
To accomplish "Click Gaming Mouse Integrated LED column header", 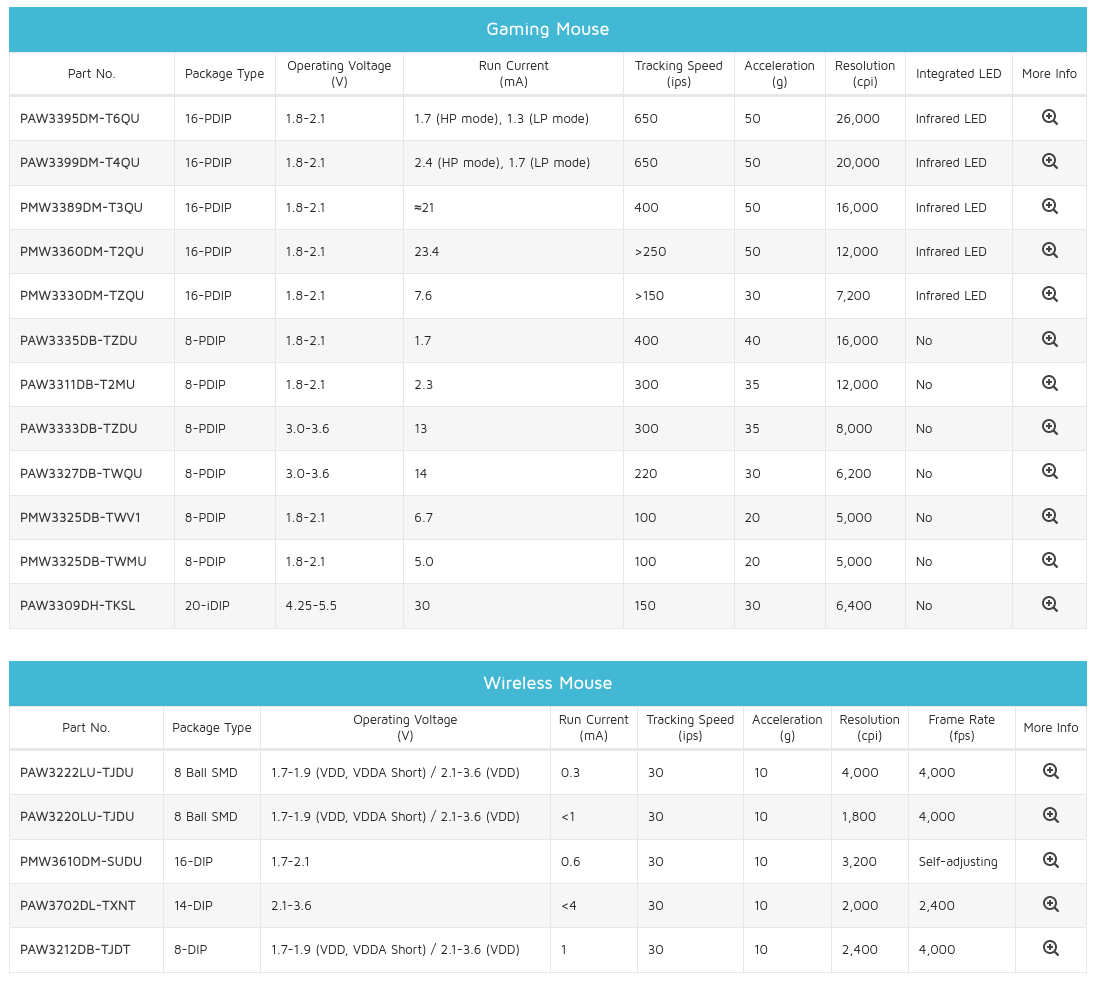I will tap(958, 73).
